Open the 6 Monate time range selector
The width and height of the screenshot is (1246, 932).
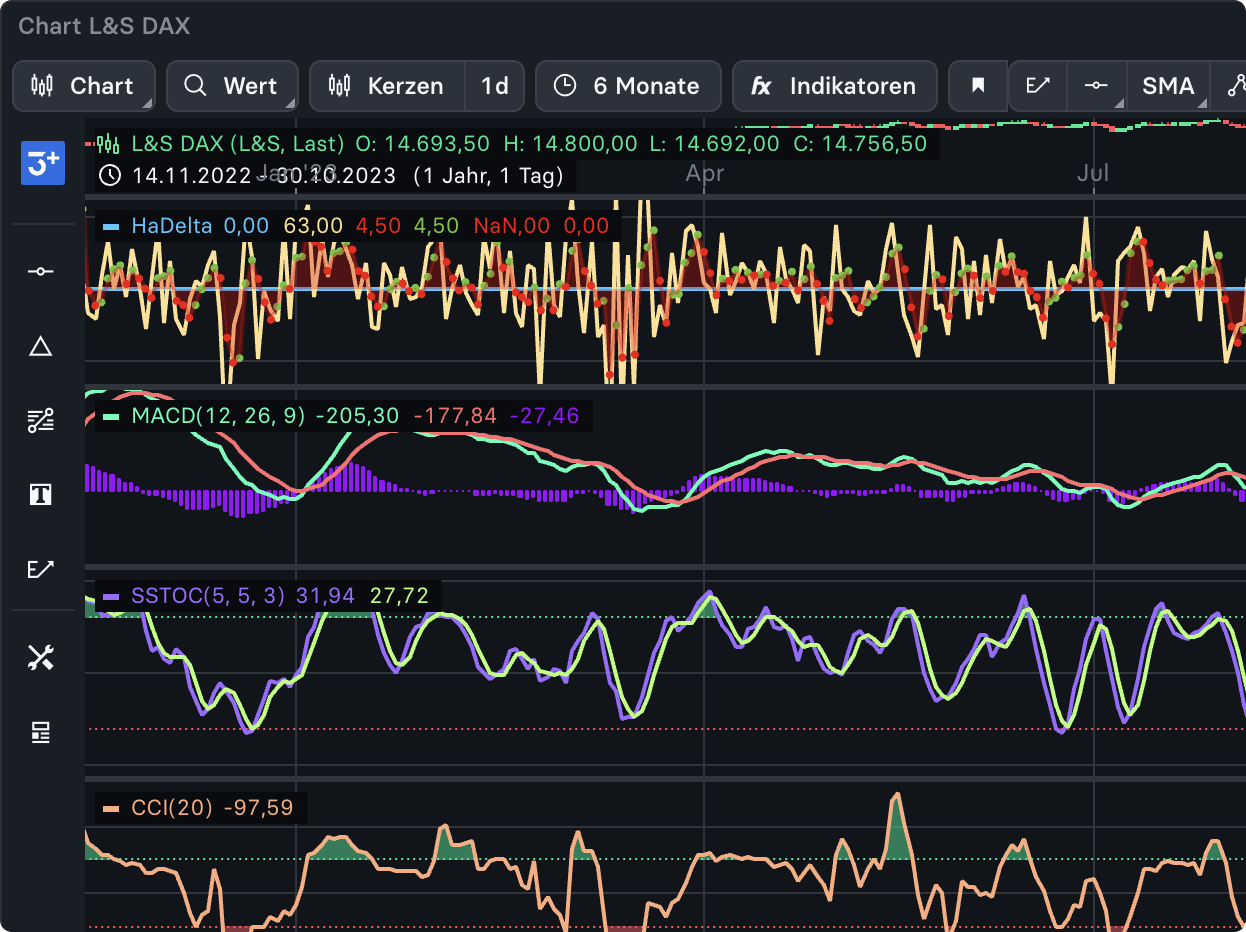click(x=628, y=86)
